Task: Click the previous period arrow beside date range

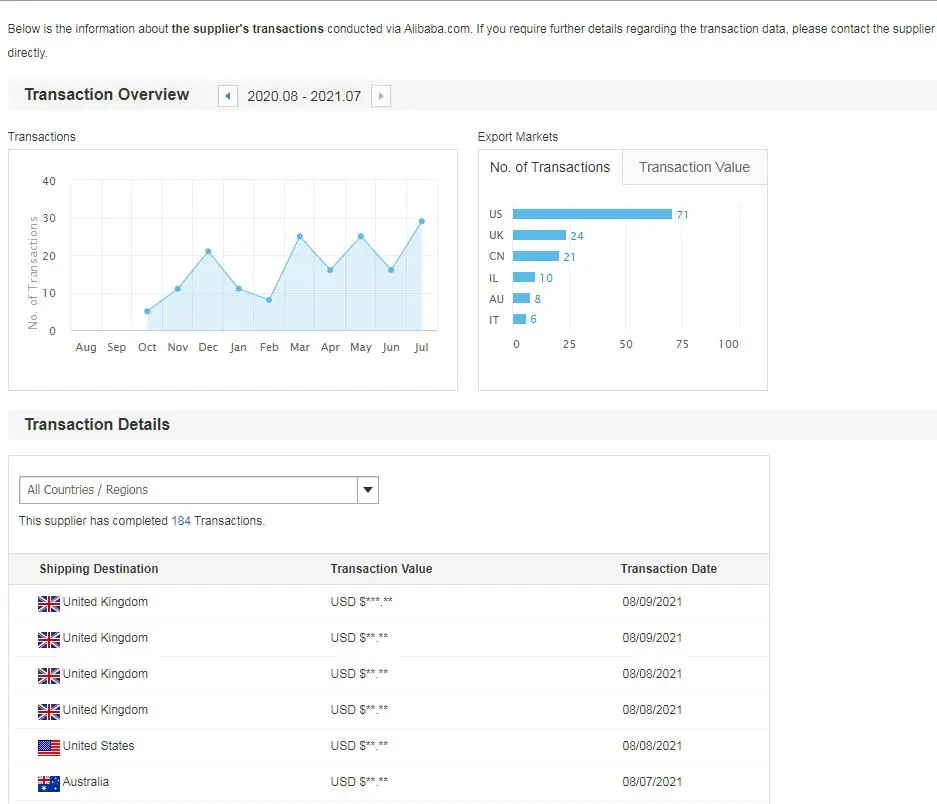Action: pyautogui.click(x=228, y=96)
